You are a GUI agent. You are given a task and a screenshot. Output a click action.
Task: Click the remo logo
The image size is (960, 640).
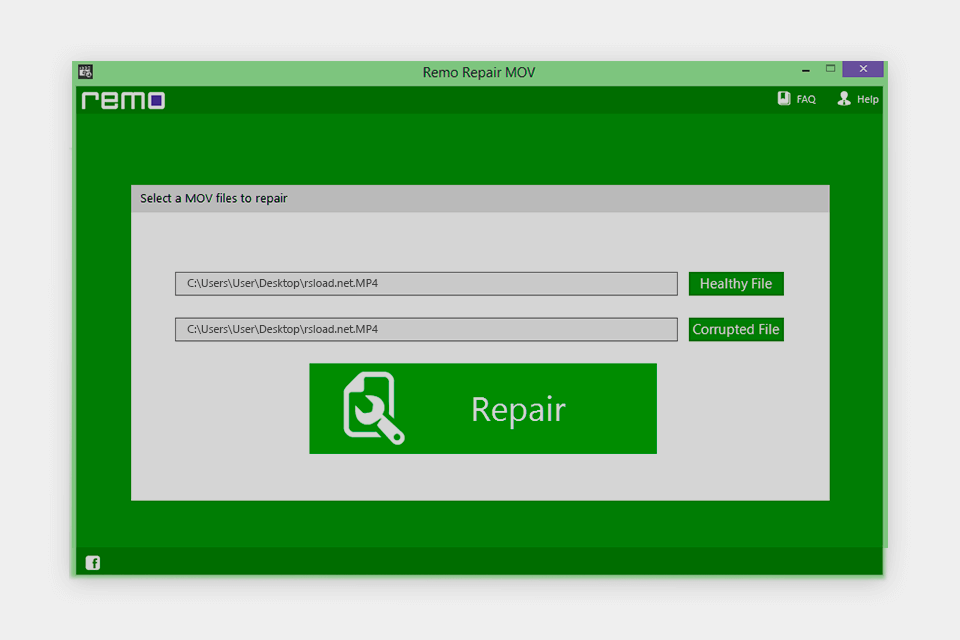pos(121,100)
